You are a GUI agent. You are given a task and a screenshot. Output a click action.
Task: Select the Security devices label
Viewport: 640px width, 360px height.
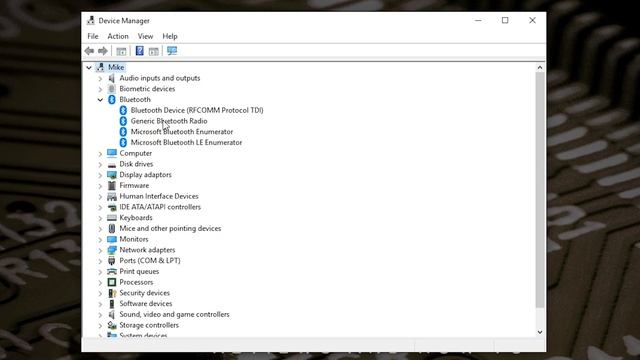(144, 293)
